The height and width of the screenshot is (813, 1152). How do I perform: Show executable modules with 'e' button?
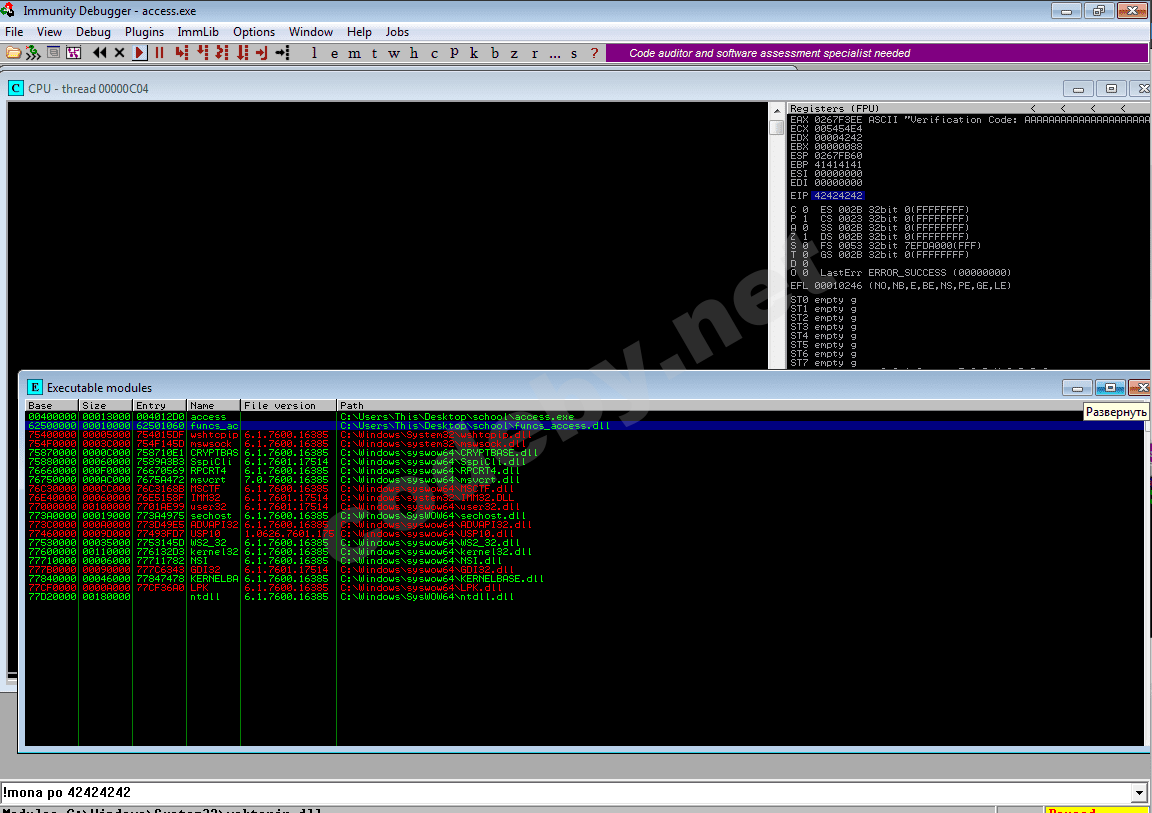tap(334, 53)
